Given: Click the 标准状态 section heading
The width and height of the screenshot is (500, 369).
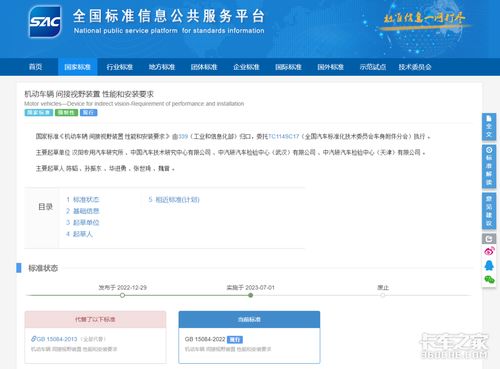Looking at the screenshot, I should (43, 268).
